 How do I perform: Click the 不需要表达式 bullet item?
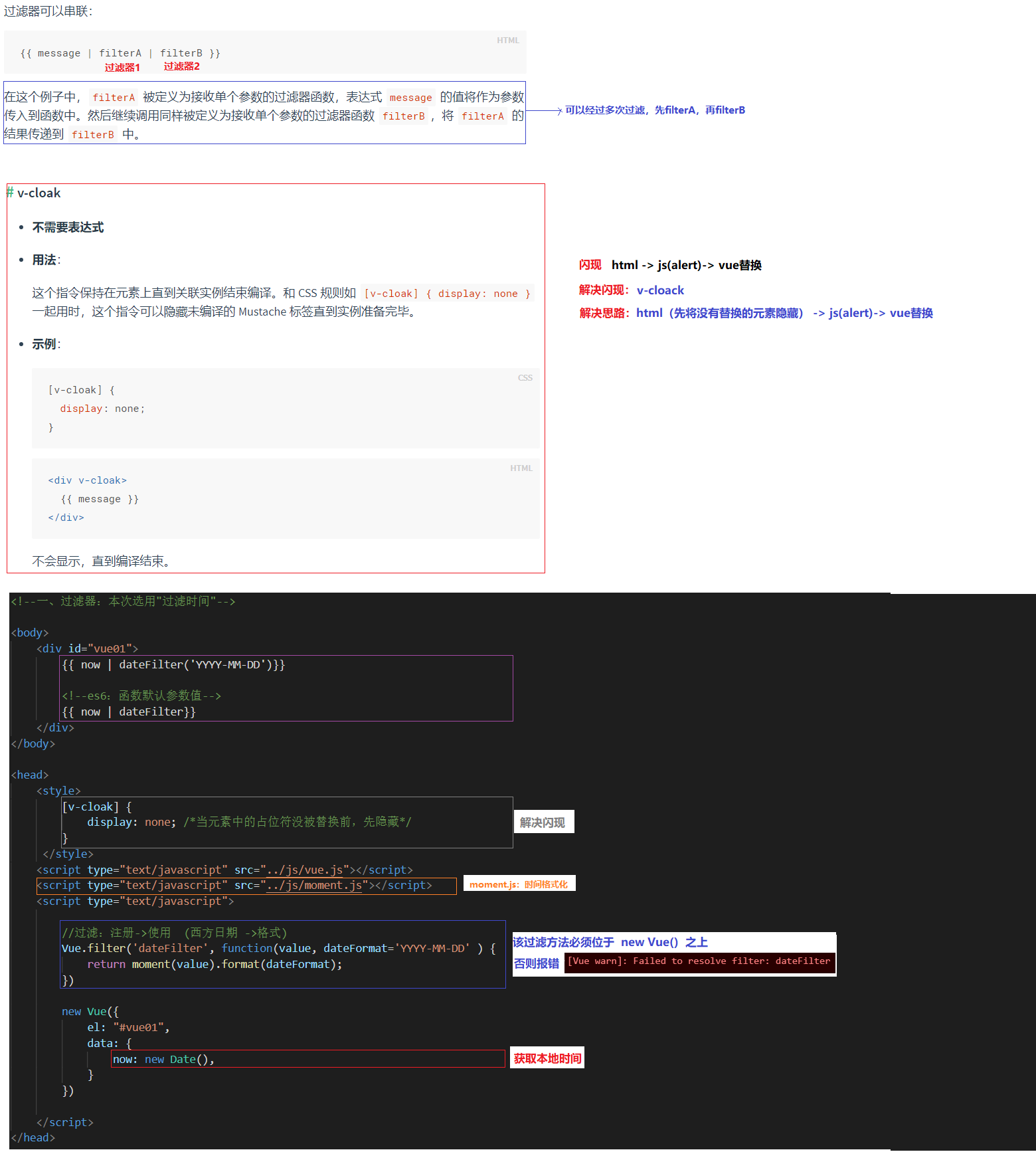point(68,227)
